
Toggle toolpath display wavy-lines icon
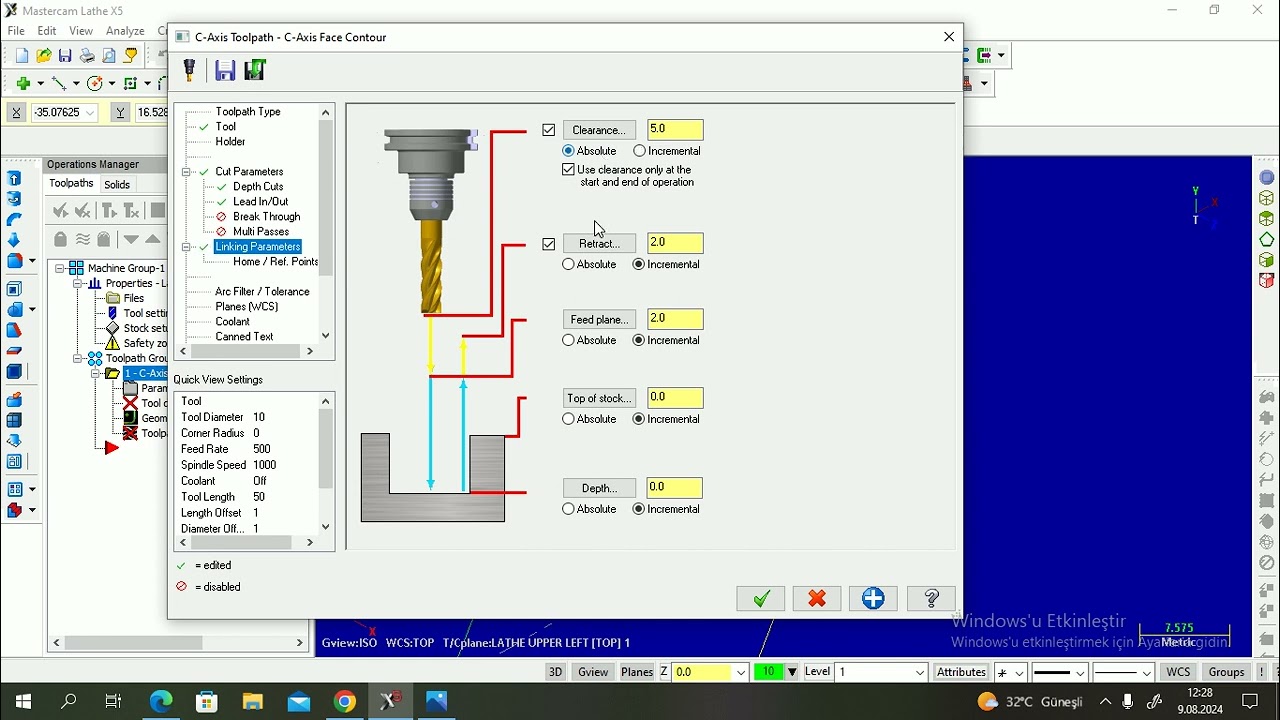83,239
